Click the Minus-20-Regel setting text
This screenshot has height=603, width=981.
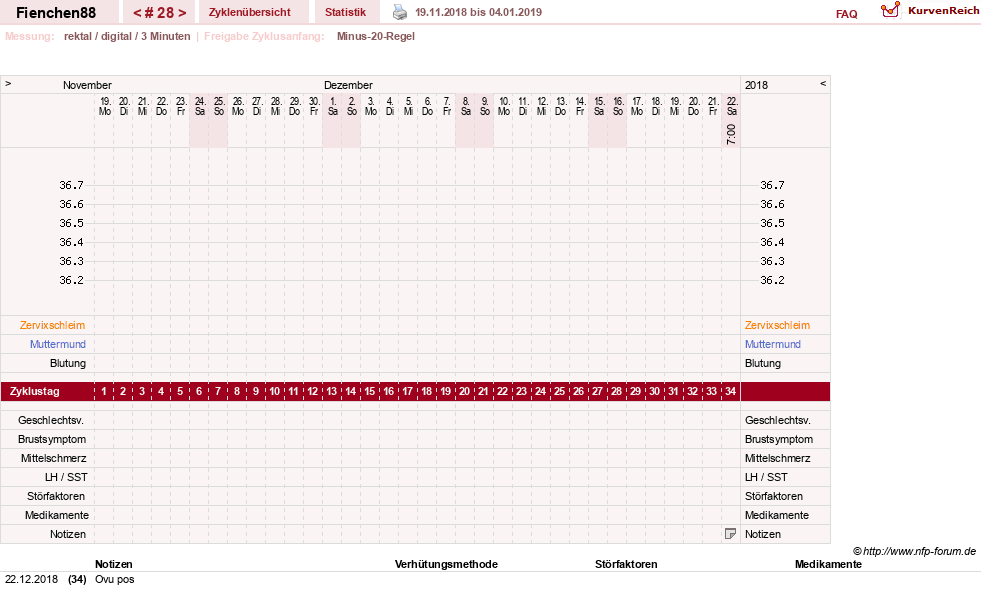coord(375,36)
